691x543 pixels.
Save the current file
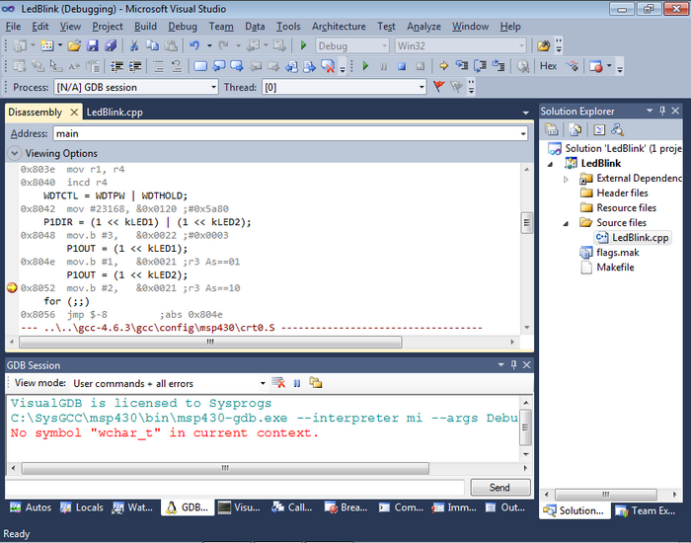pyautogui.click(x=92, y=45)
